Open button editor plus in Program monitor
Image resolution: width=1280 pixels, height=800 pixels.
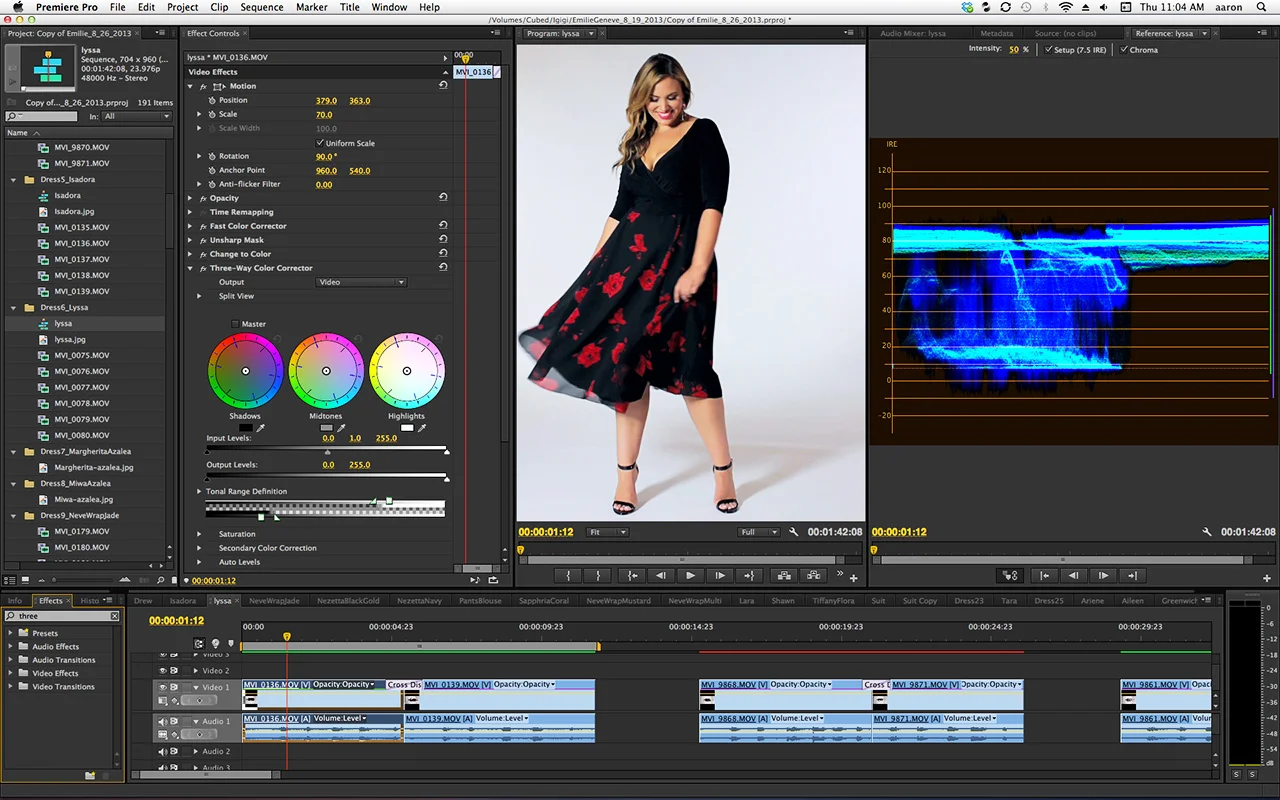coord(853,578)
